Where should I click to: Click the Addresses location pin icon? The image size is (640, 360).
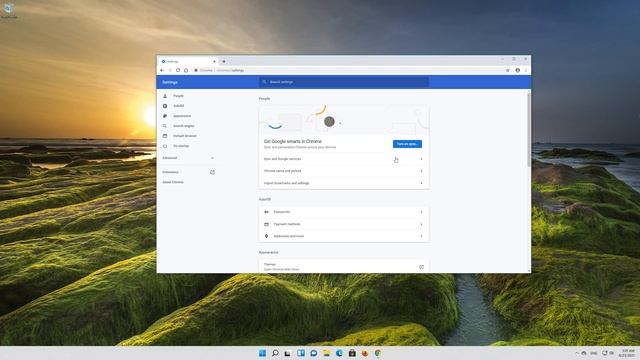point(267,236)
